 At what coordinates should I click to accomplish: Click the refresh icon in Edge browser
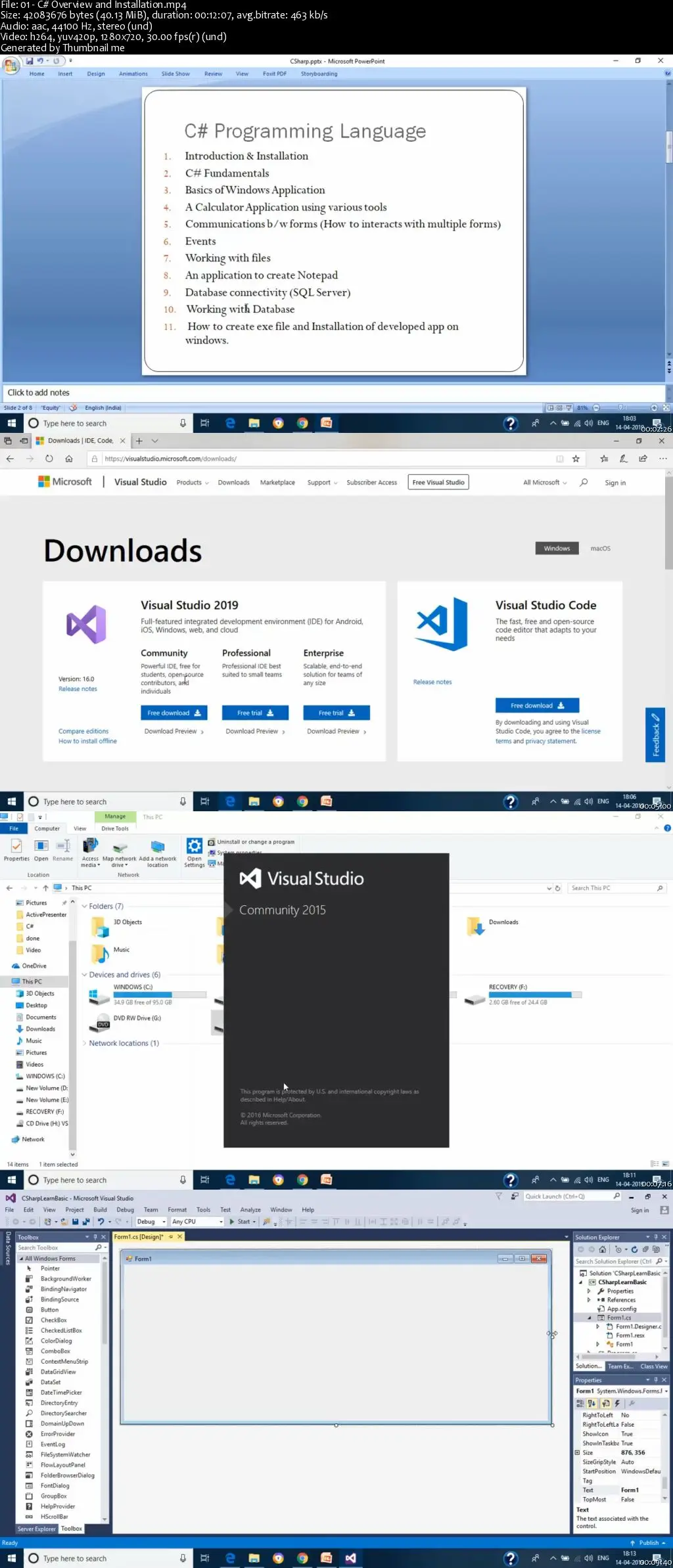(x=49, y=459)
